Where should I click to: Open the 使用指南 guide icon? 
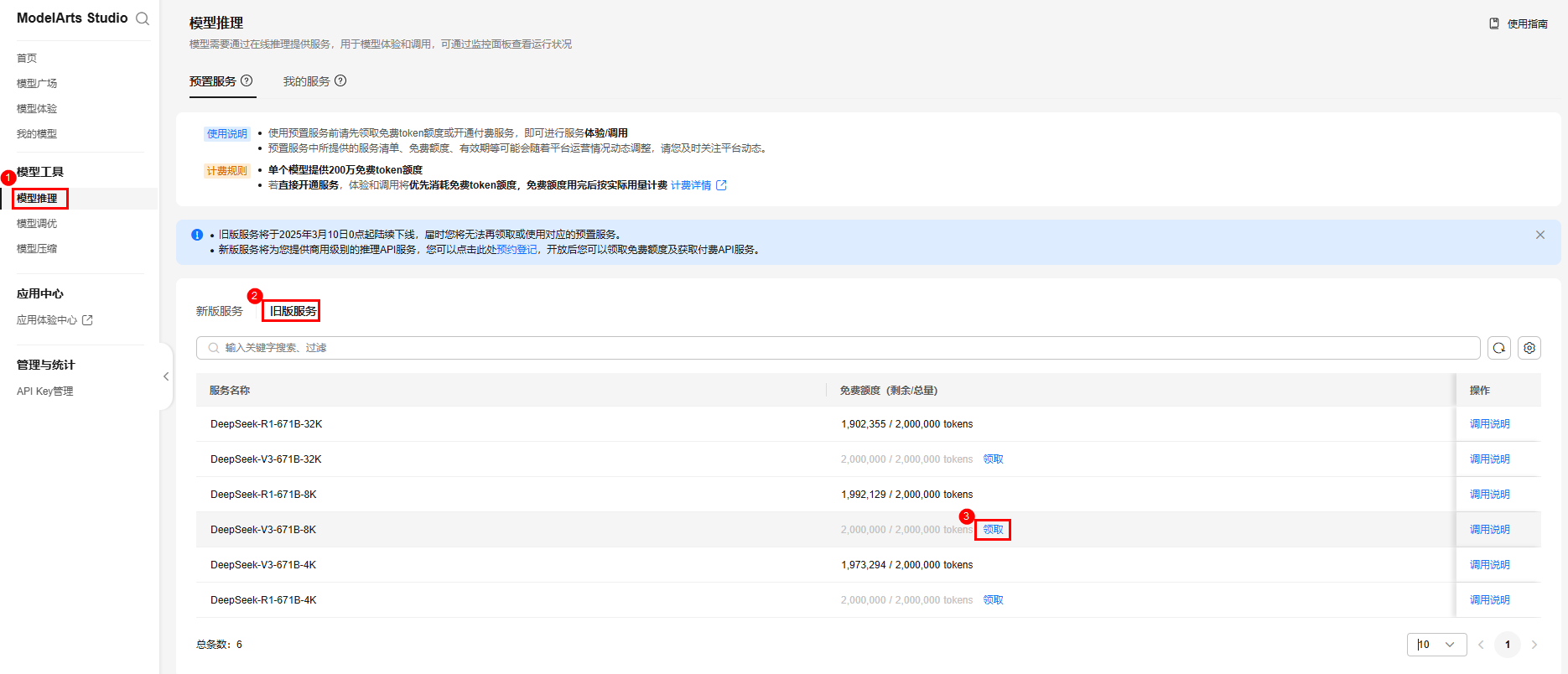(x=1494, y=23)
